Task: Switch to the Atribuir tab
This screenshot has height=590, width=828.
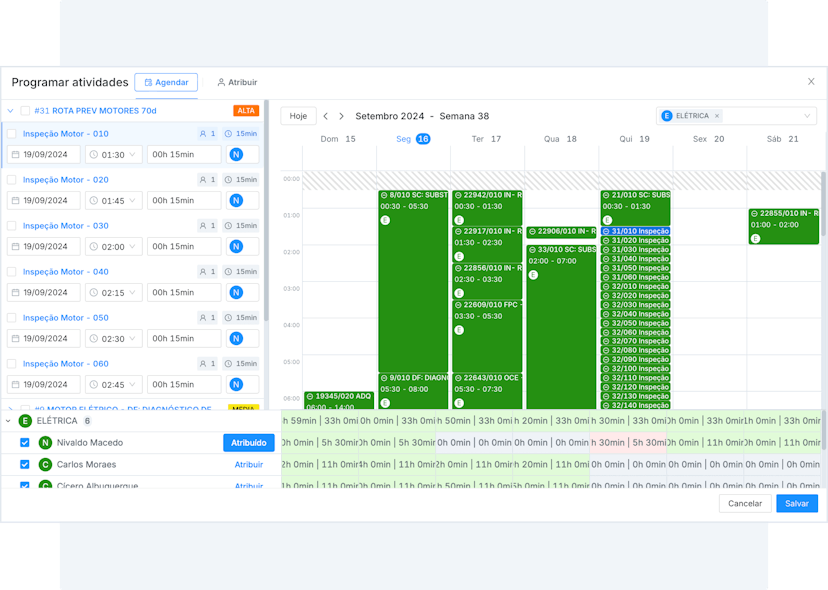Action: click(x=237, y=82)
